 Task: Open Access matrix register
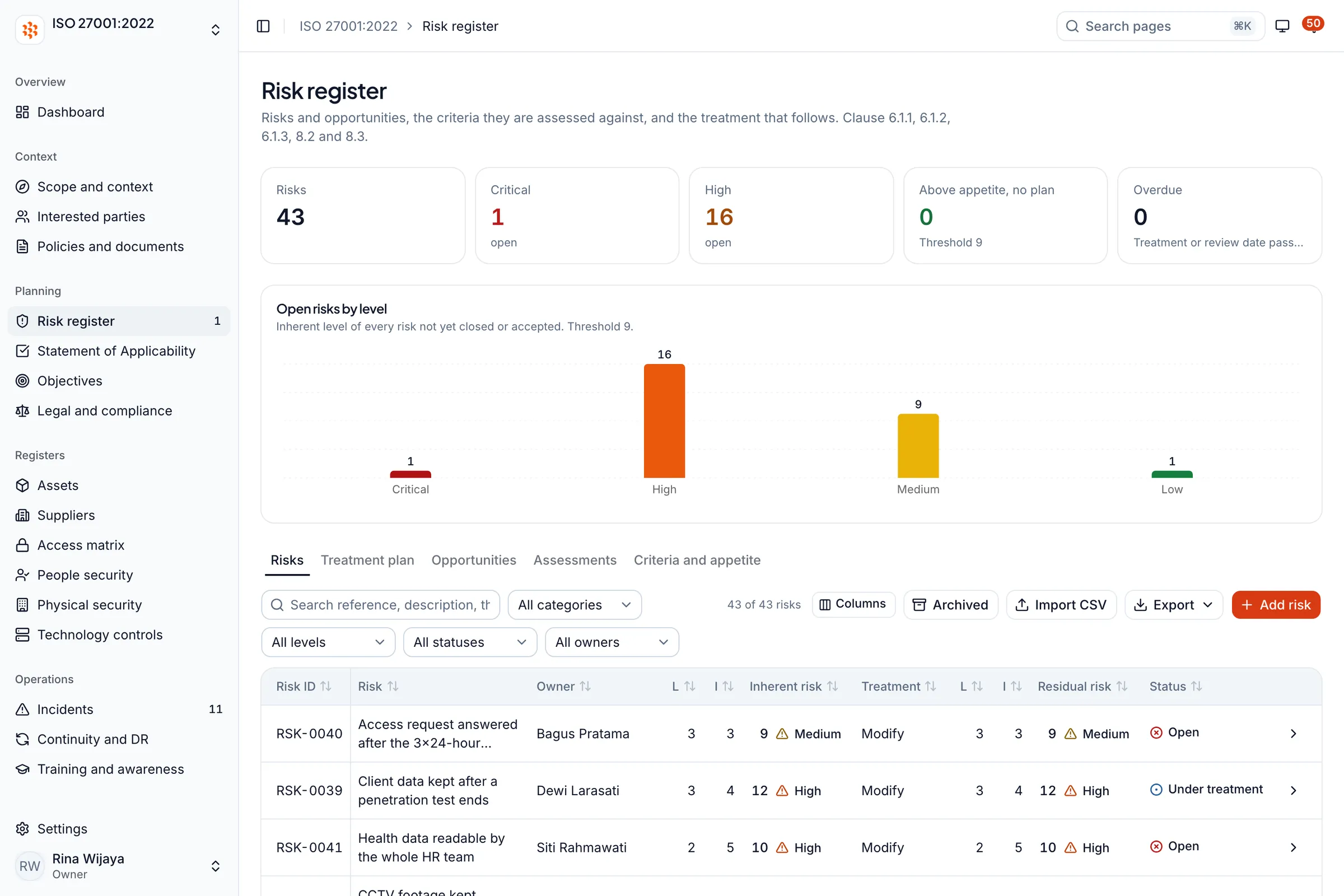119,545
